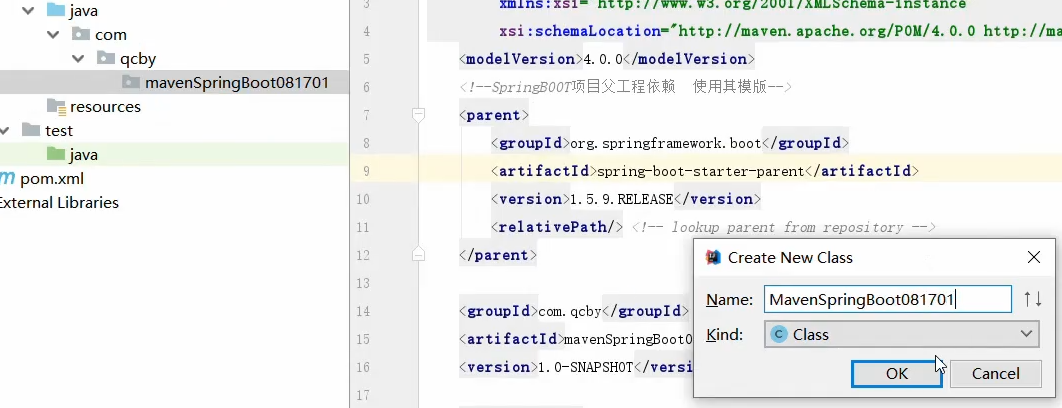Click the relativePath tag line
This screenshot has width=1062, height=408.
point(557,227)
